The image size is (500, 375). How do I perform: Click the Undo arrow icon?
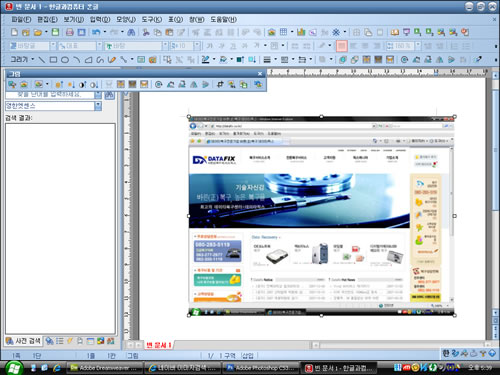click(x=96, y=32)
